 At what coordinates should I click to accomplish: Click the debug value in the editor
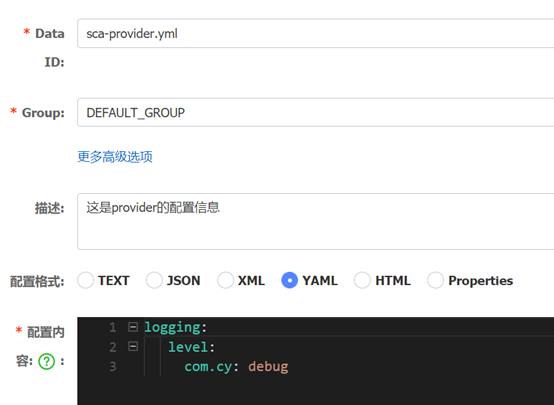(268, 366)
